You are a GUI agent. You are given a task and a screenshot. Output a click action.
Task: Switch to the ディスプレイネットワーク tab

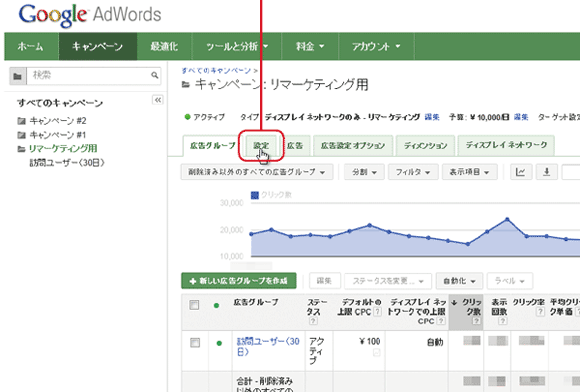tap(506, 145)
